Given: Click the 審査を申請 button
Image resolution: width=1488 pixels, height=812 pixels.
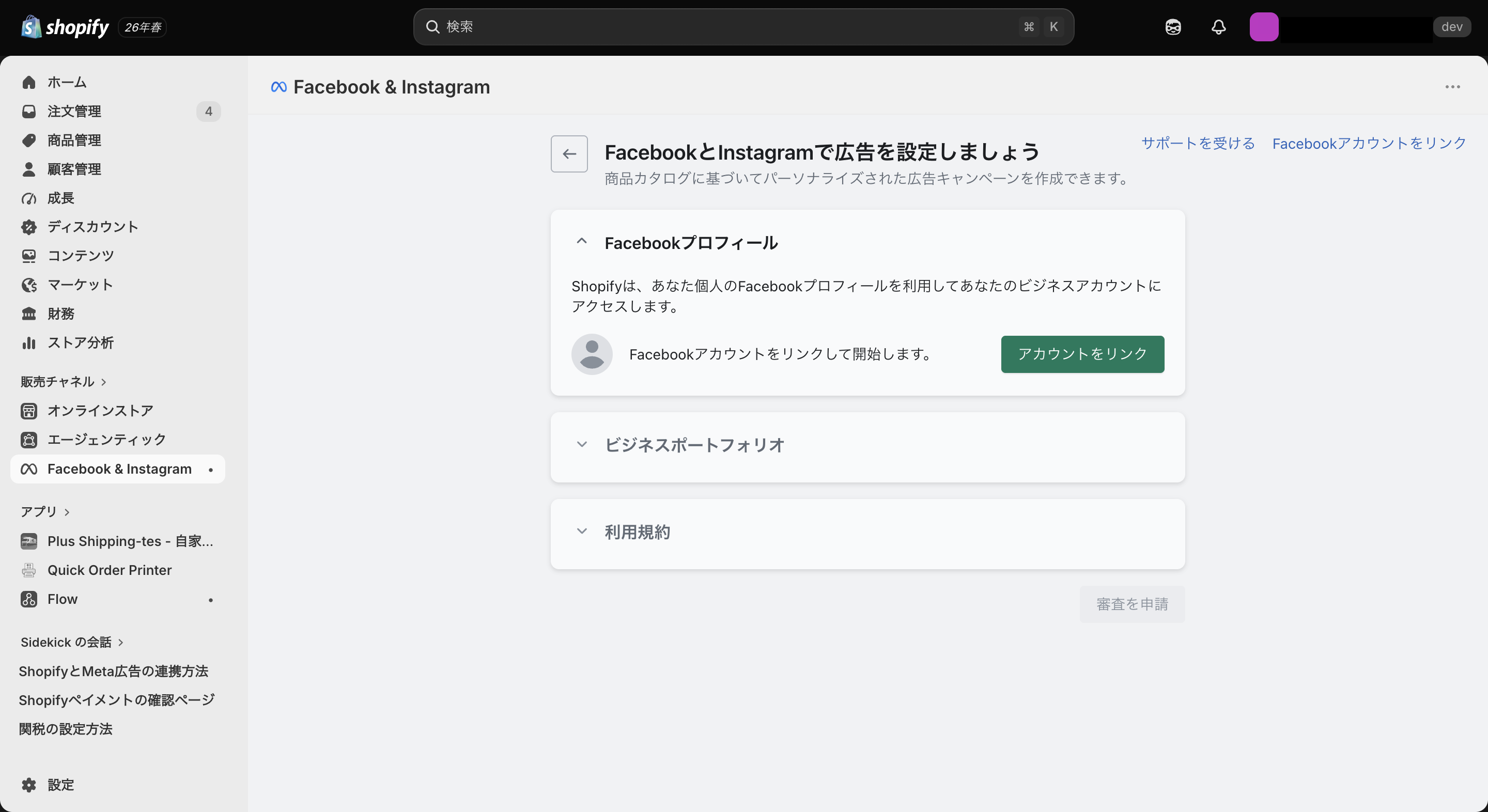Looking at the screenshot, I should coord(1132,604).
